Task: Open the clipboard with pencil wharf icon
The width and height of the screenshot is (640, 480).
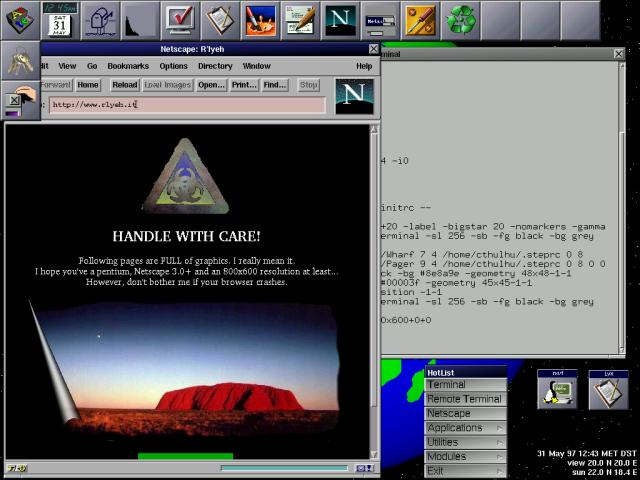Action: click(220, 20)
